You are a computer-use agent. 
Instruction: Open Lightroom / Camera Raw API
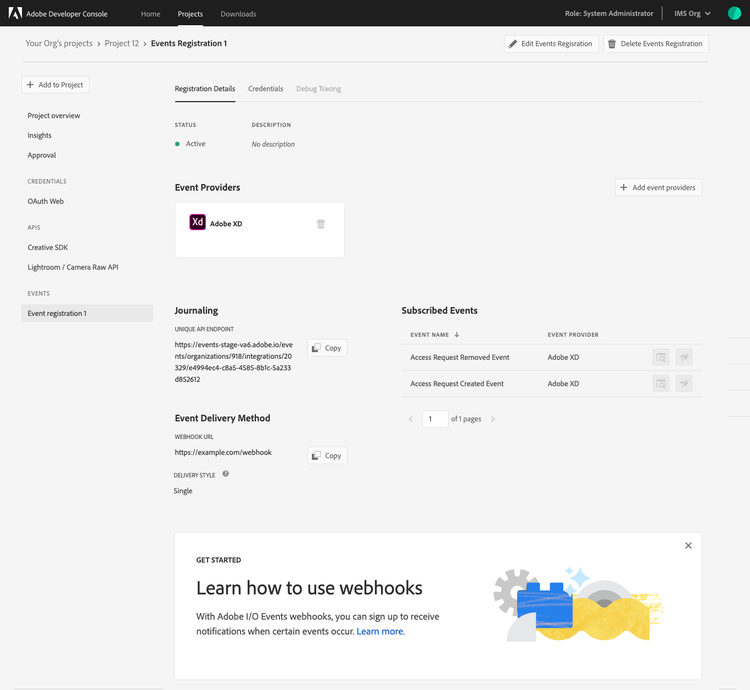(x=73, y=267)
